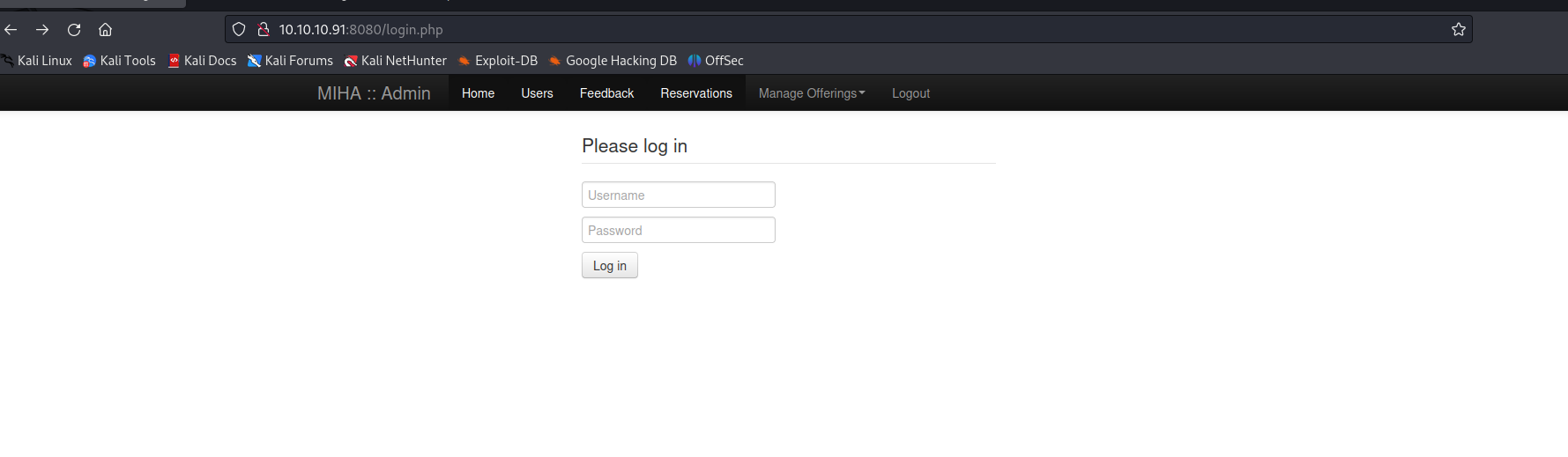Viewport: 1568px width, 457px height.
Task: Open the Kali Tools bookmark
Action: point(119,61)
